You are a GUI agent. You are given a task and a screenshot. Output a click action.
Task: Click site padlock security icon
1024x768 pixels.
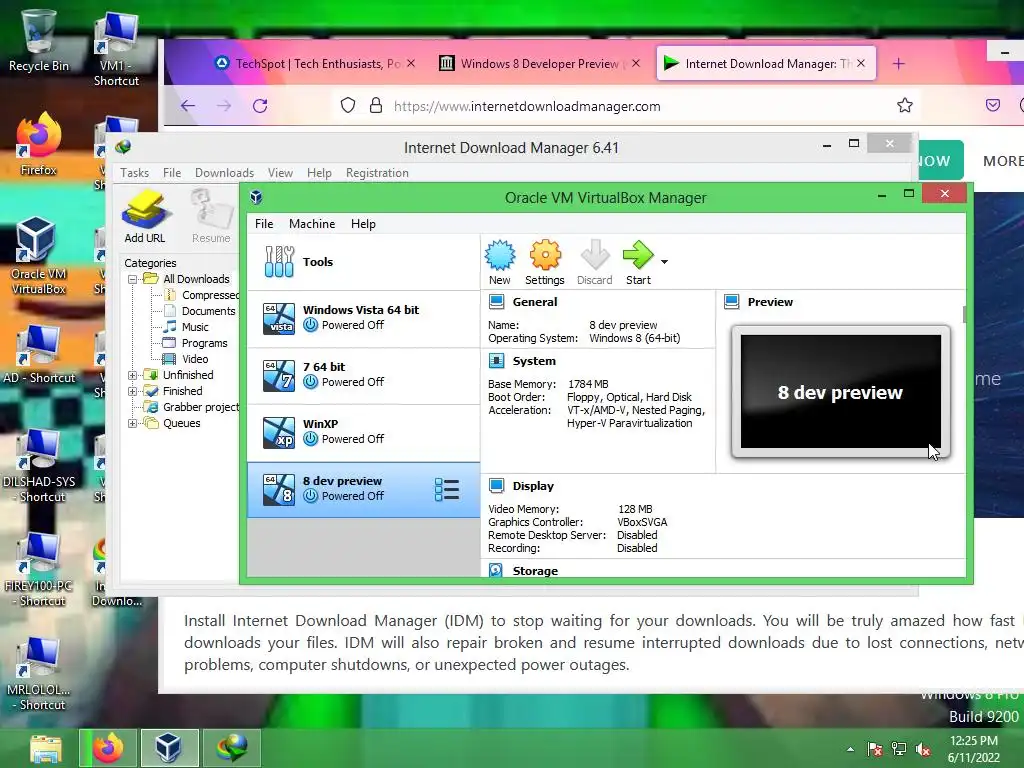[376, 105]
